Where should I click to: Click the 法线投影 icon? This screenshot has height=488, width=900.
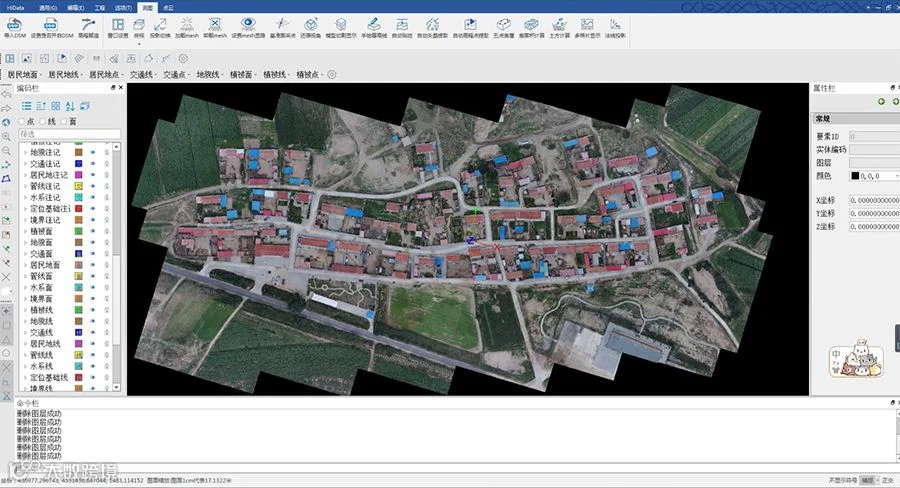617,25
